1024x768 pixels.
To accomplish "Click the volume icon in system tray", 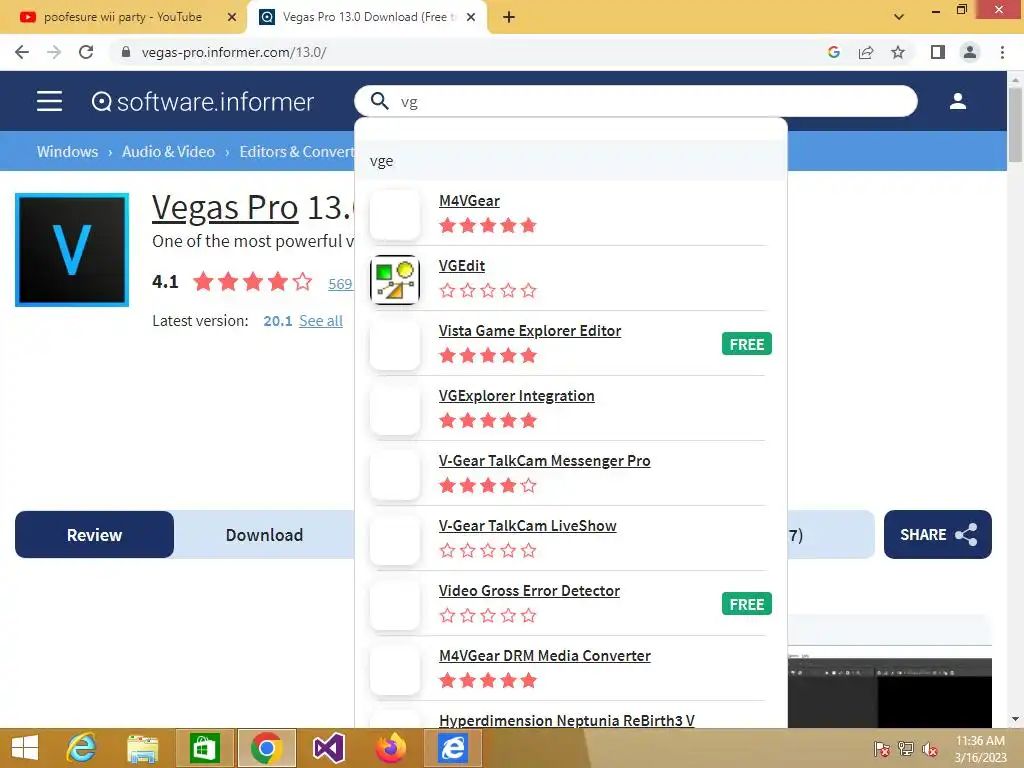I will pyautogui.click(x=929, y=749).
